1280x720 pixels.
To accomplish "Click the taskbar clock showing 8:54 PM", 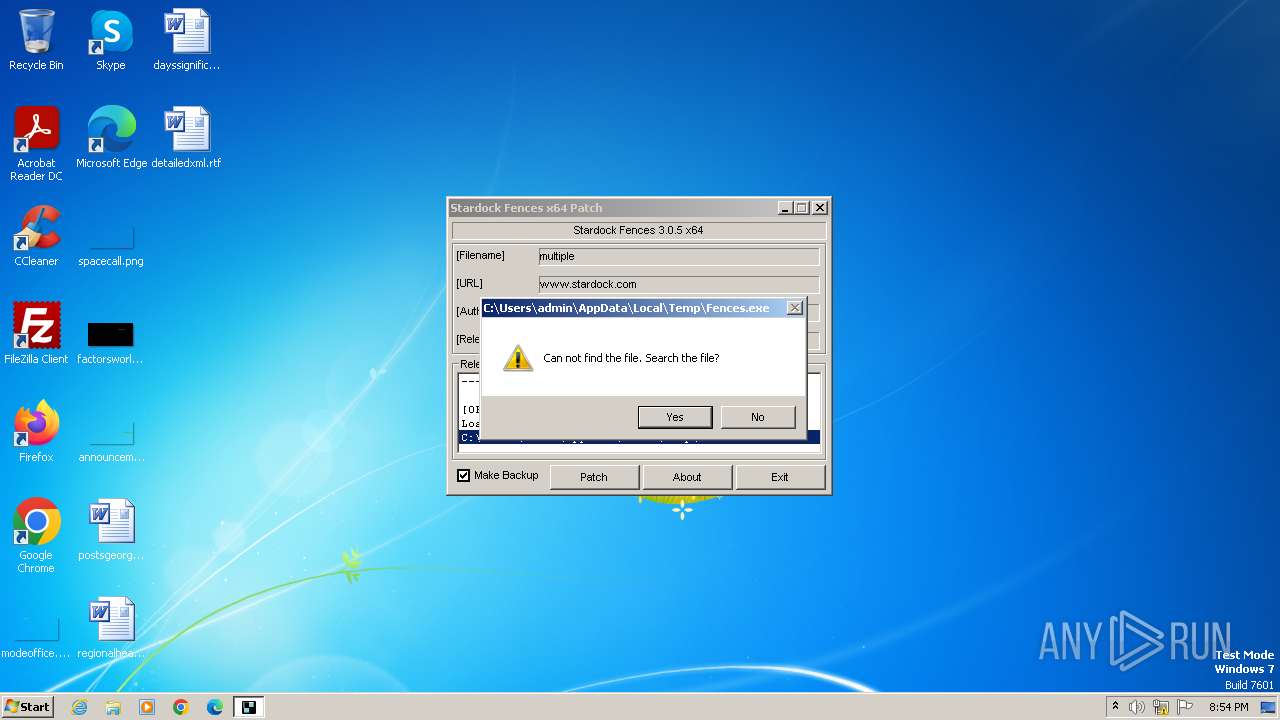I will 1228,707.
